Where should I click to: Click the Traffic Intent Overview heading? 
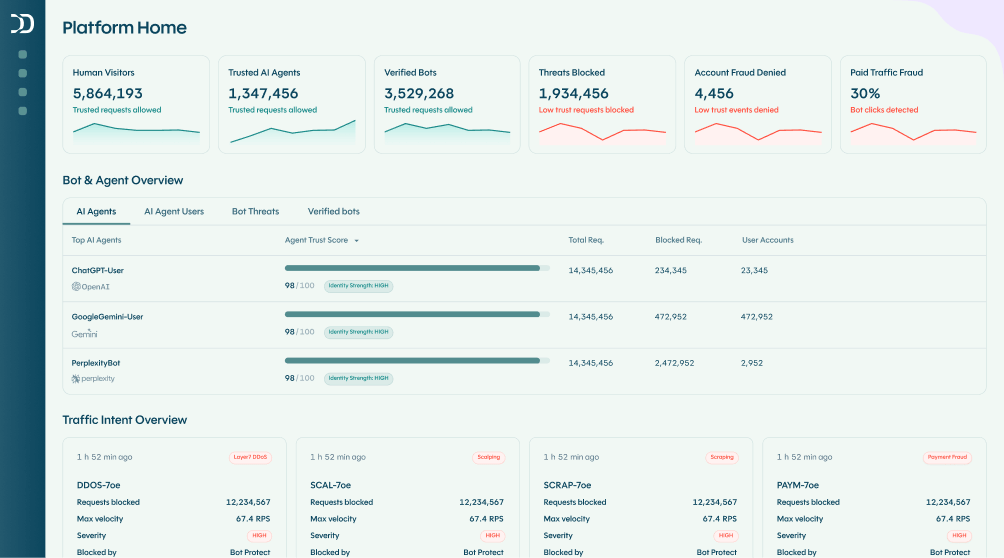point(125,420)
